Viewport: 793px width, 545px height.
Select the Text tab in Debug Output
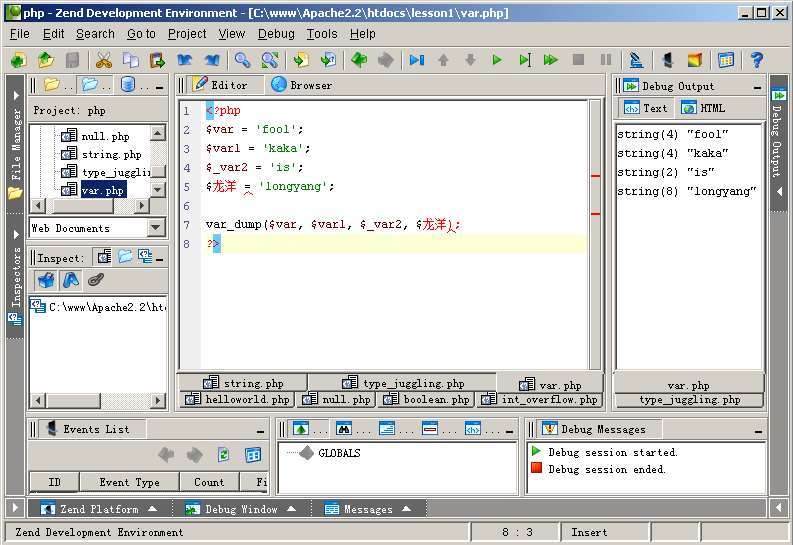tap(645, 108)
